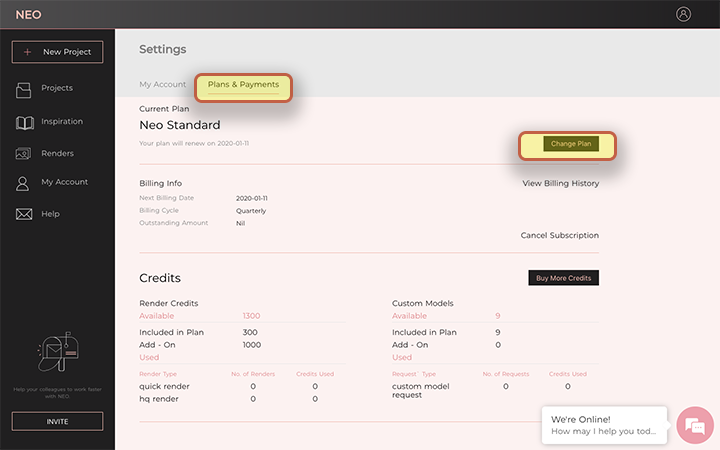The height and width of the screenshot is (450, 720).
Task: Click the No. of Renders column header
Action: 253,374
